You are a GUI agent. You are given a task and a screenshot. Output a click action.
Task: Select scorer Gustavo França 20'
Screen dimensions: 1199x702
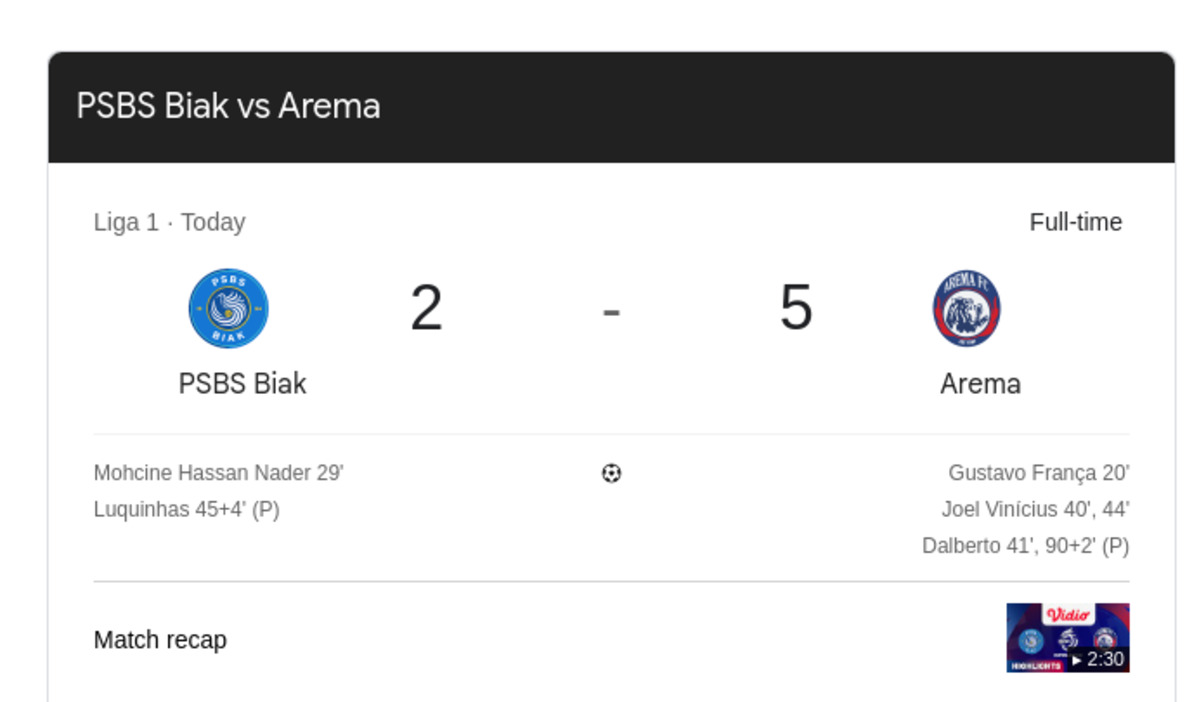1038,473
